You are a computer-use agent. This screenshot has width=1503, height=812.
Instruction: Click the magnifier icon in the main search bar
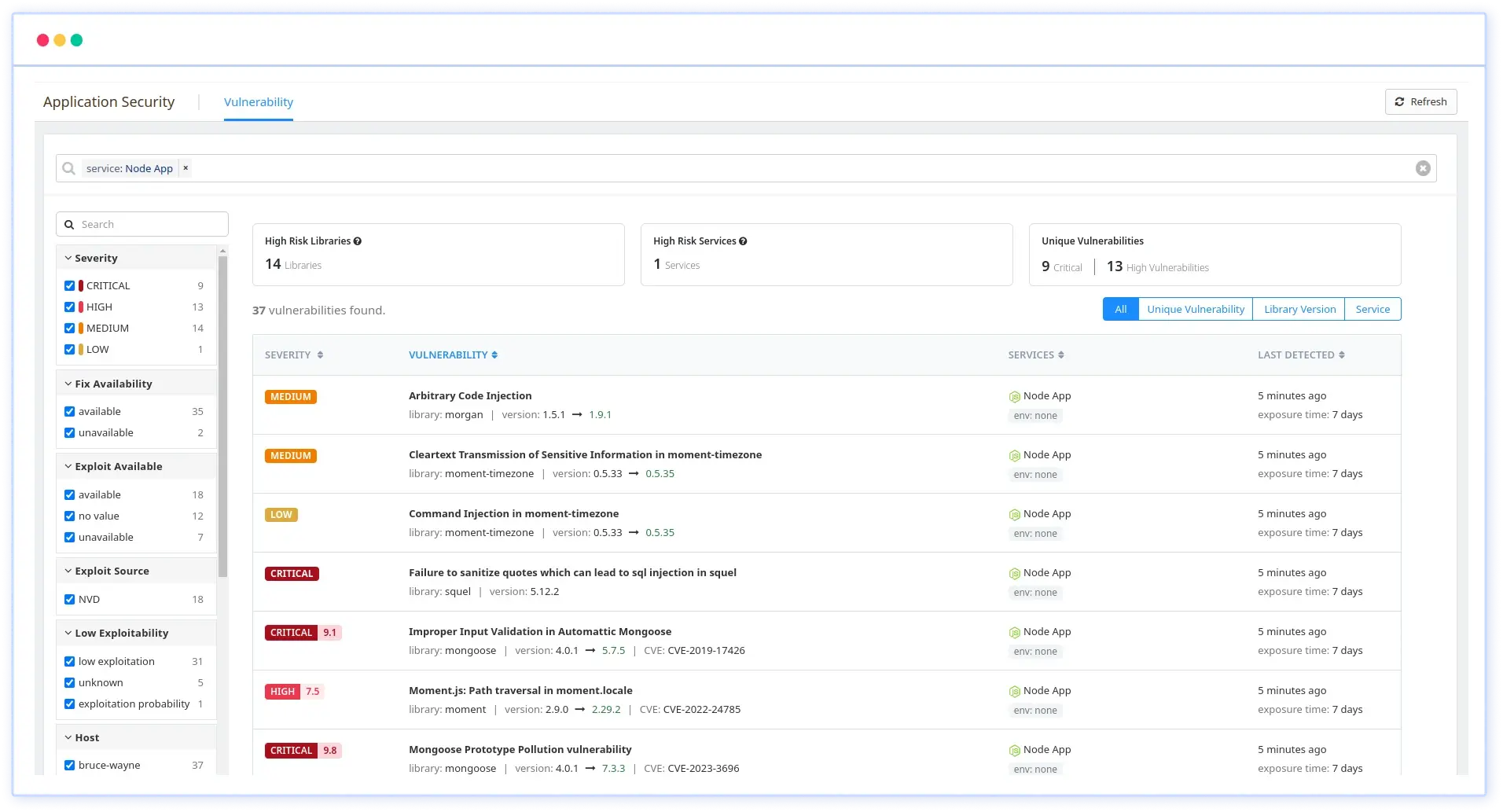click(x=68, y=168)
